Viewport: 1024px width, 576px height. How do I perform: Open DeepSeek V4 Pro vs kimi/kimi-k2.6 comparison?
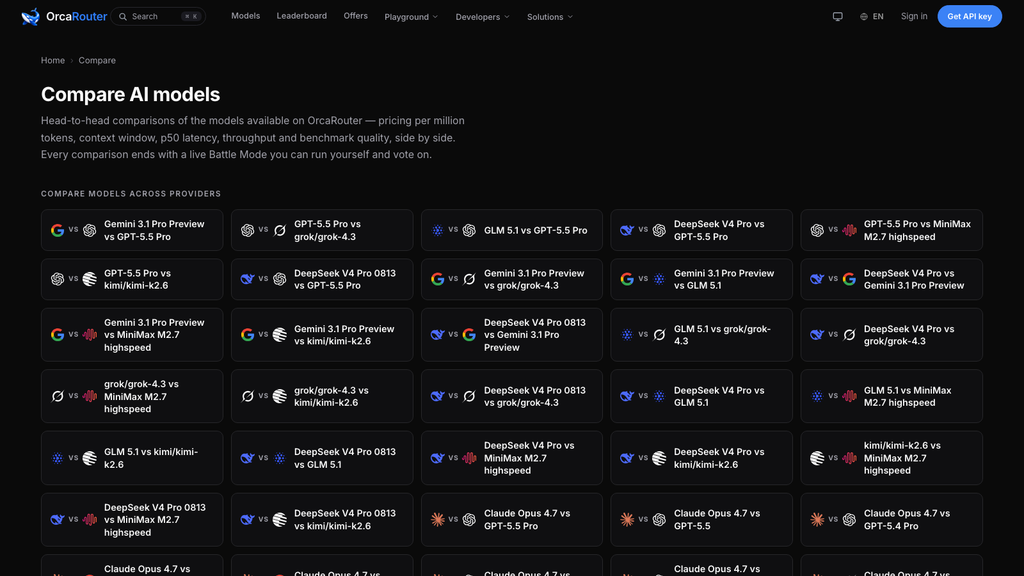click(x=701, y=458)
